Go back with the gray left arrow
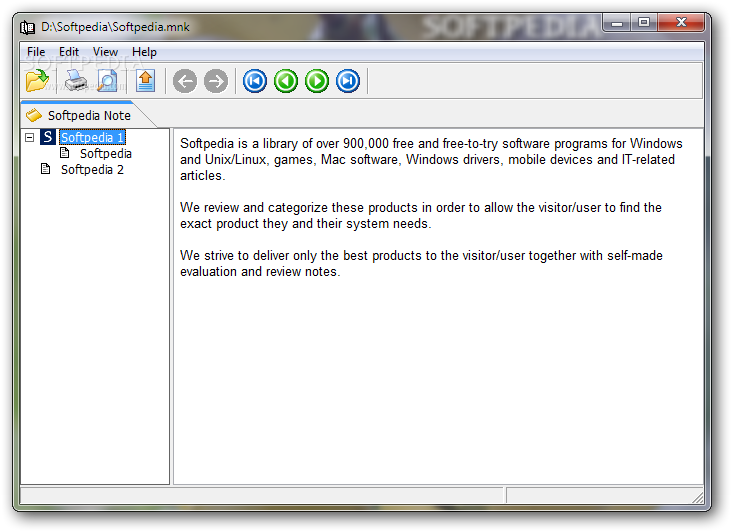The image size is (732, 532). coord(185,81)
